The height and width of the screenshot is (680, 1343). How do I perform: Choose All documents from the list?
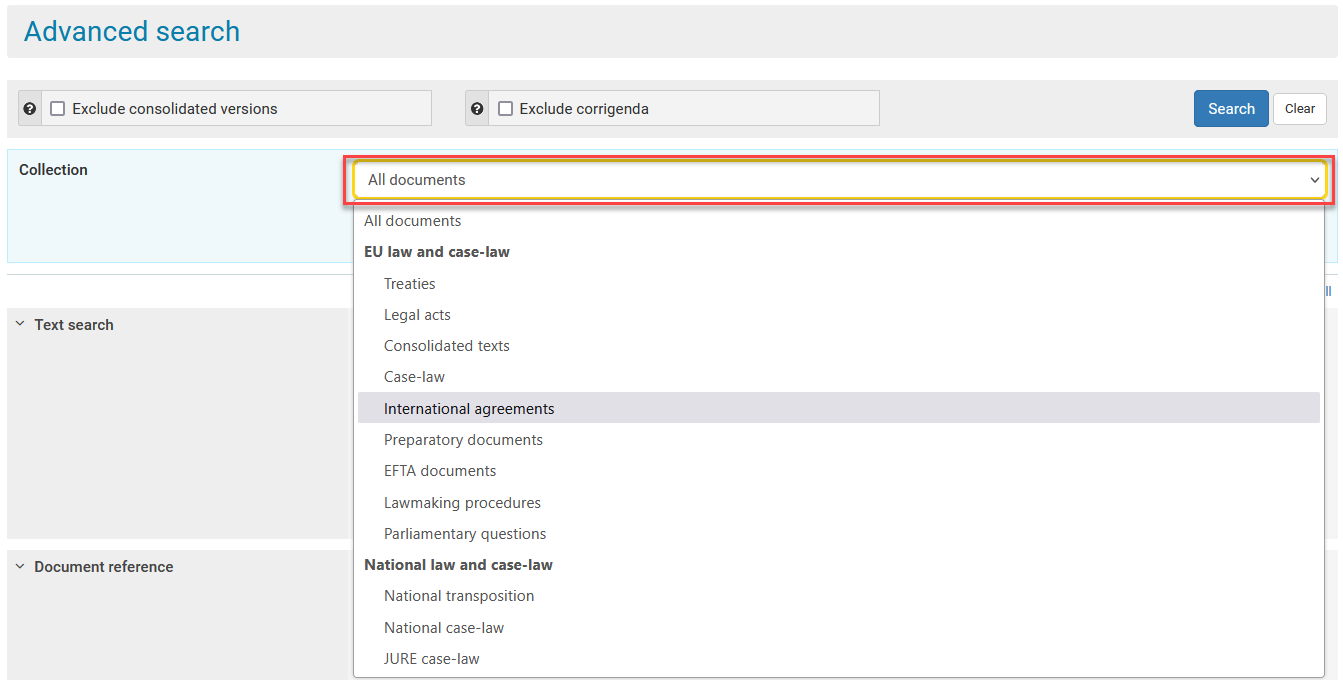click(x=839, y=221)
